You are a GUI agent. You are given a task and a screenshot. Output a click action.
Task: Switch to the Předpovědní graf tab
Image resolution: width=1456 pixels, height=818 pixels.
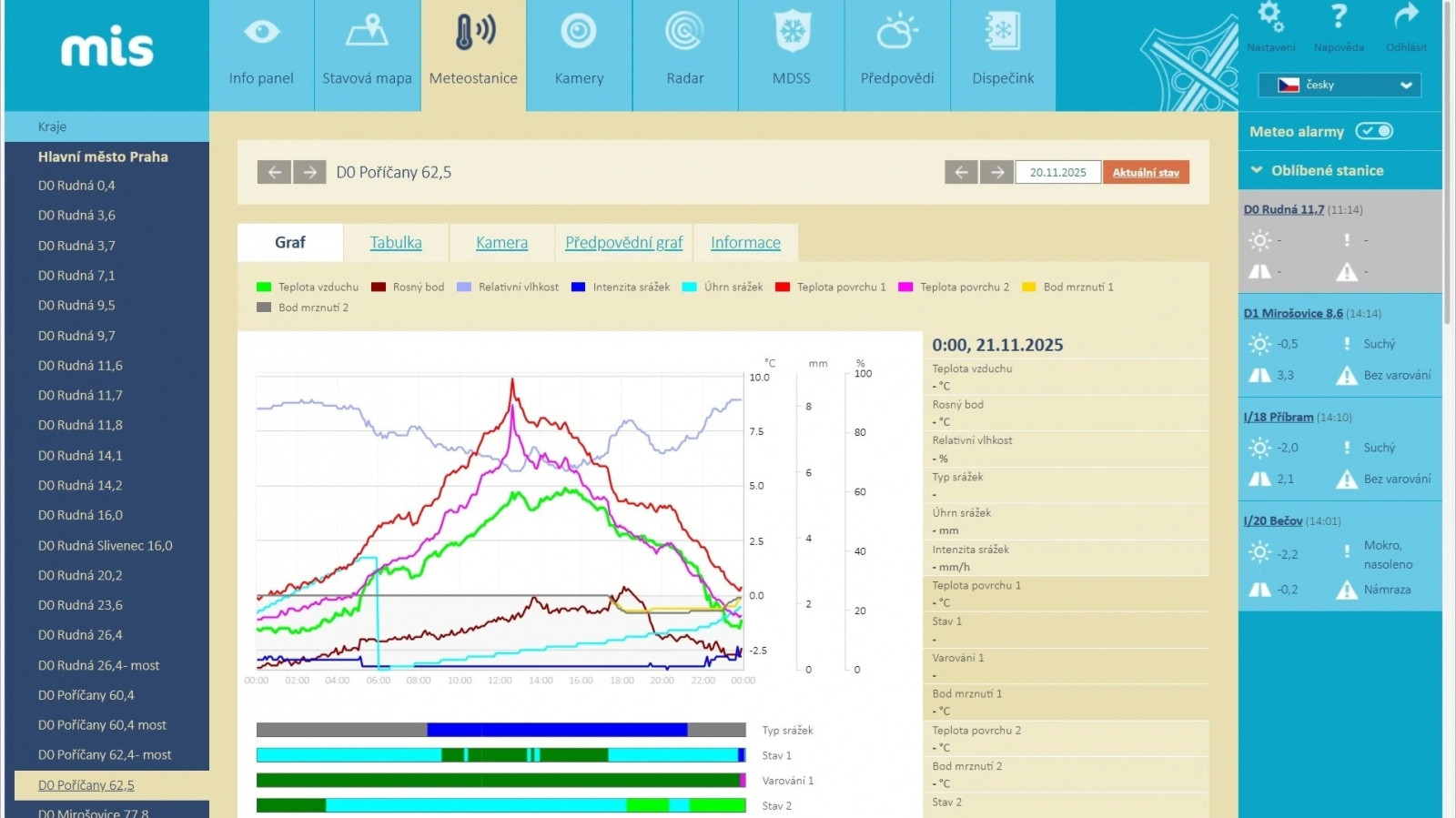point(623,243)
